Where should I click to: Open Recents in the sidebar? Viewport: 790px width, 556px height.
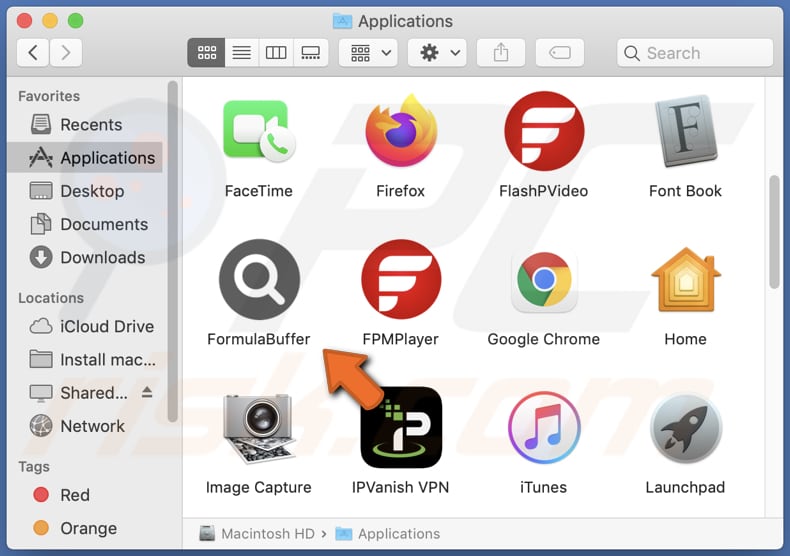(85, 124)
